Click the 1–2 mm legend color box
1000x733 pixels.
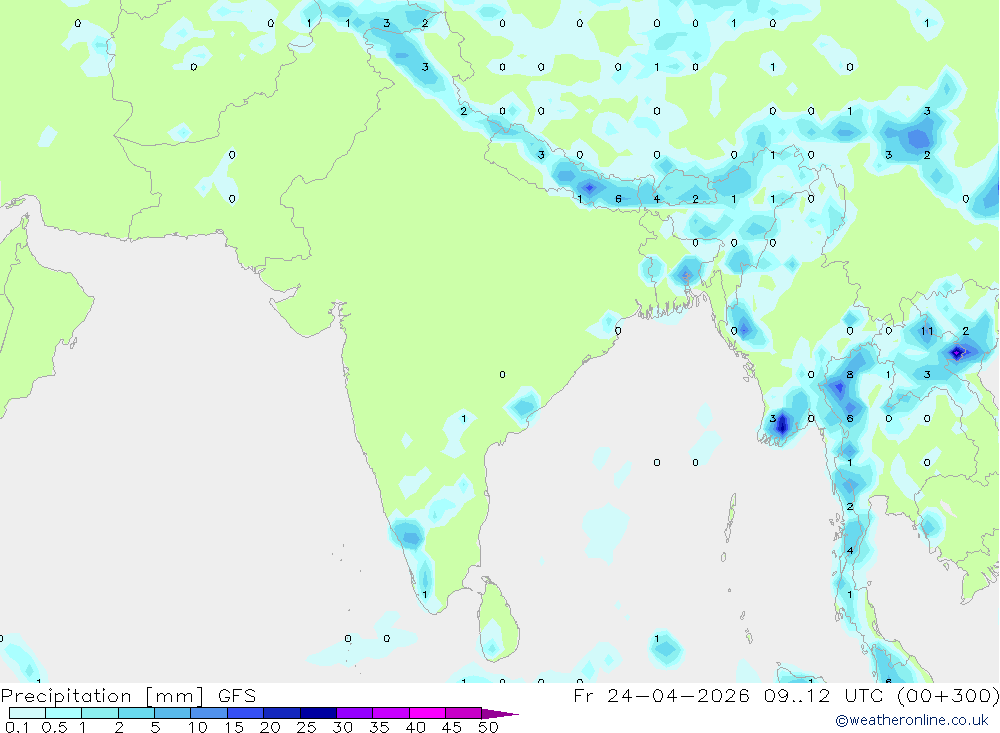[x=100, y=713]
